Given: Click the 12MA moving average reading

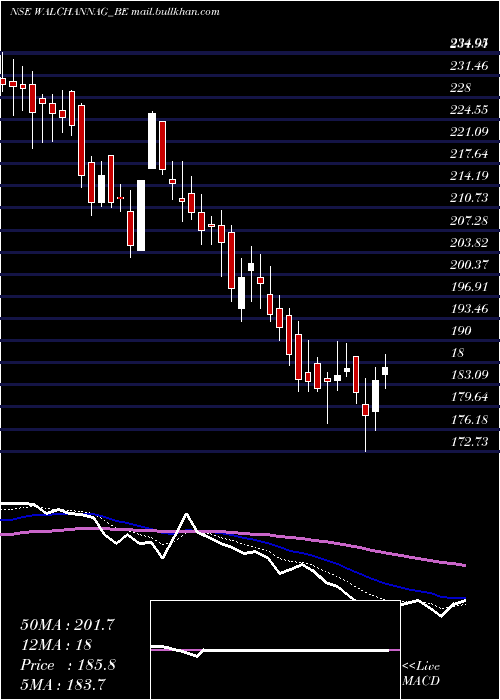Looking at the screenshot, I should coord(56,645).
